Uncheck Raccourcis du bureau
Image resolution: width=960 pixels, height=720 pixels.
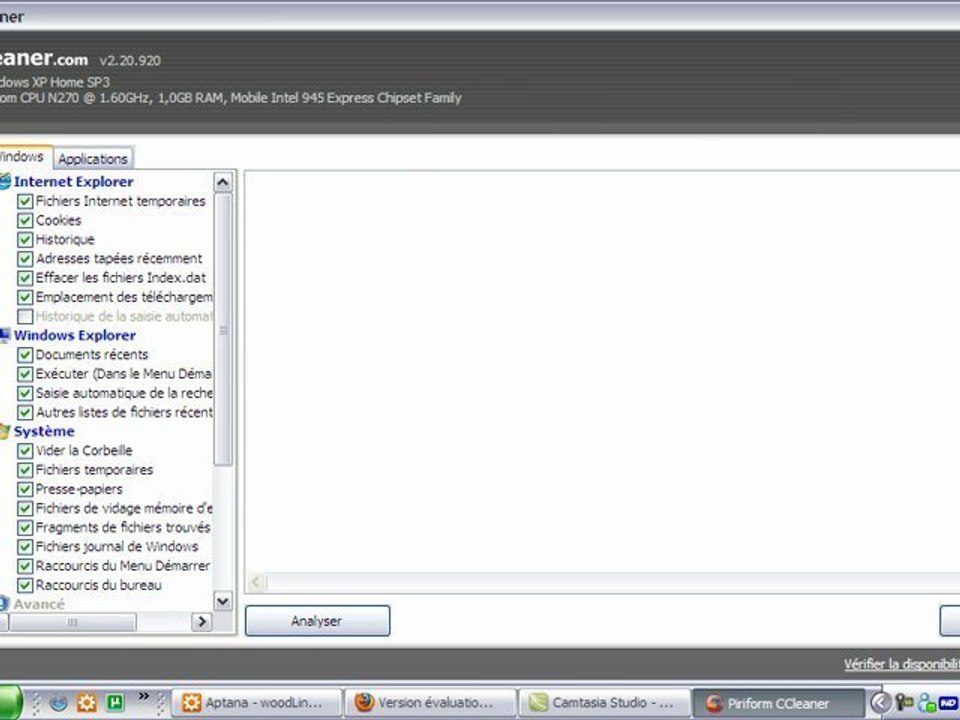click(25, 585)
